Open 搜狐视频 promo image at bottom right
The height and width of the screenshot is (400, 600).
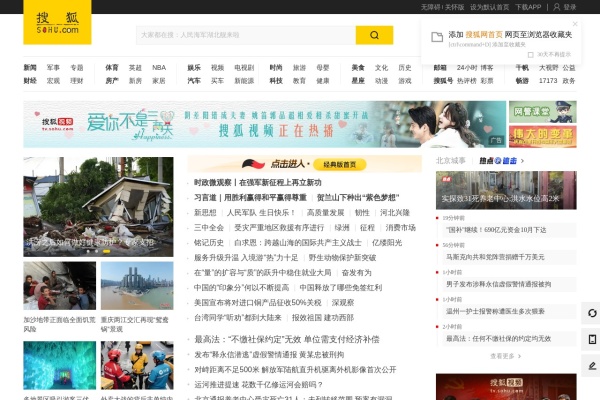click(x=506, y=387)
